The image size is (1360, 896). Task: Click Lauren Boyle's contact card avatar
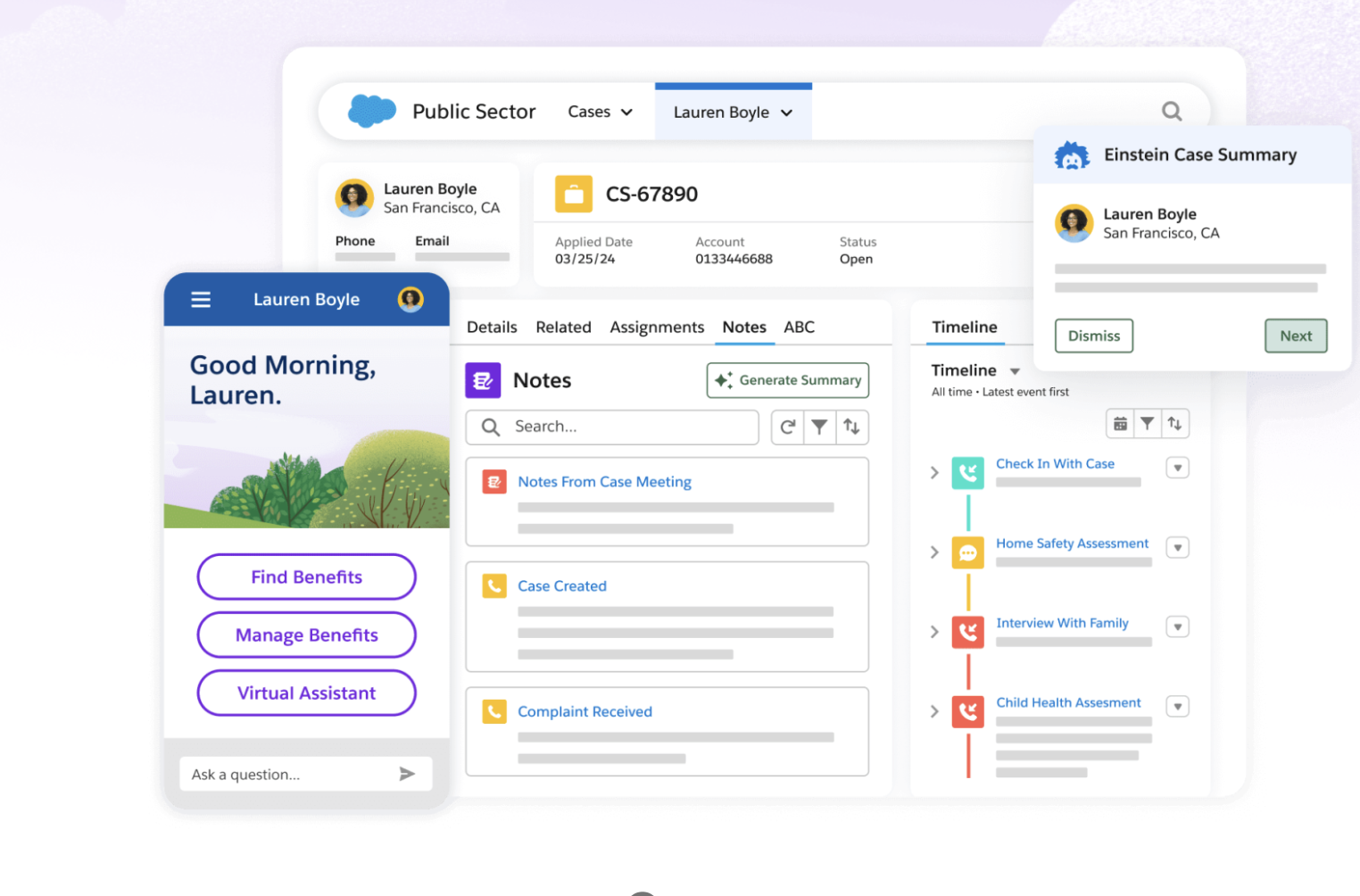(x=354, y=198)
